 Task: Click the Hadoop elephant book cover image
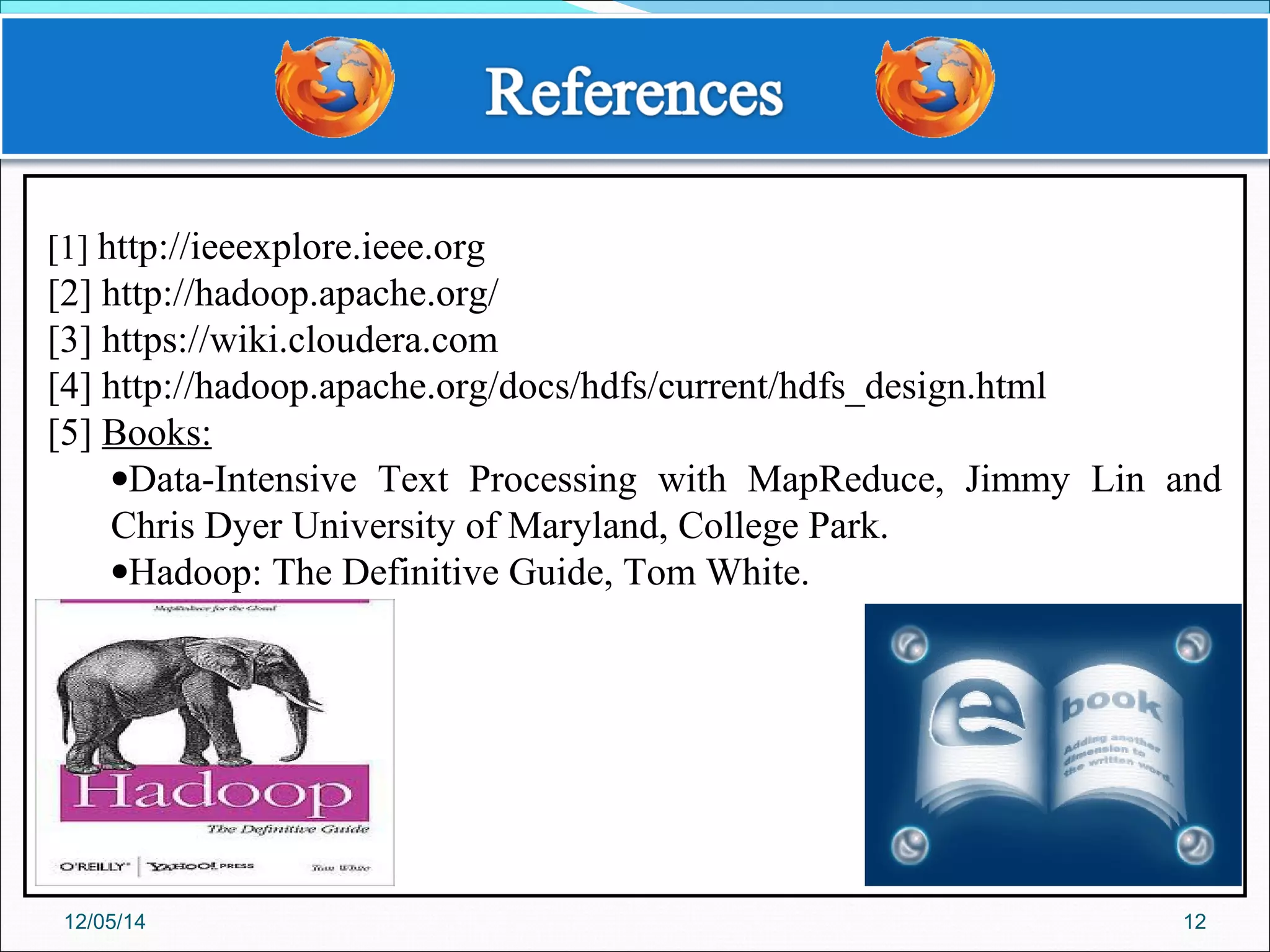(215, 743)
